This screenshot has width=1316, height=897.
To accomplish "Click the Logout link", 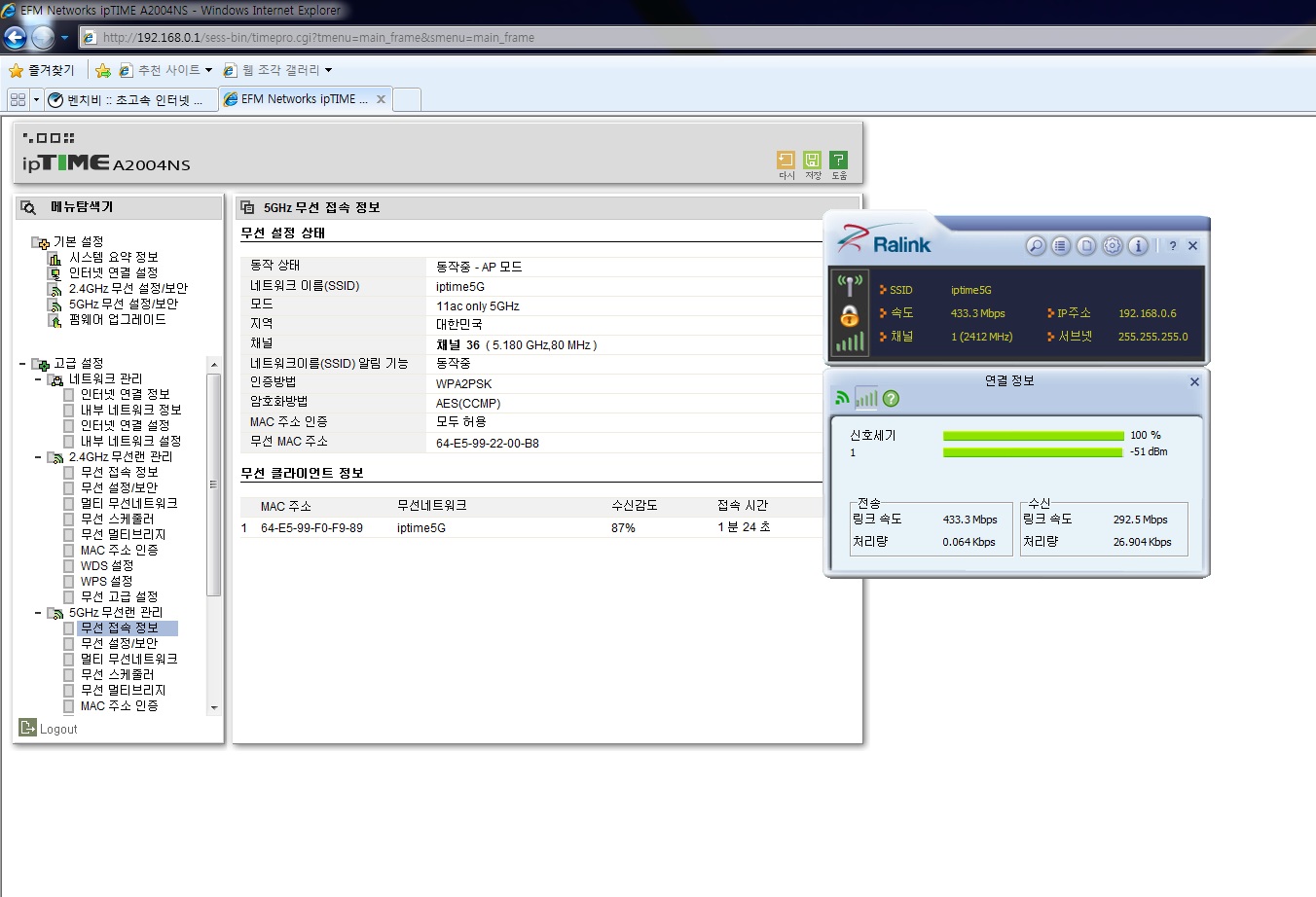I will 58,729.
